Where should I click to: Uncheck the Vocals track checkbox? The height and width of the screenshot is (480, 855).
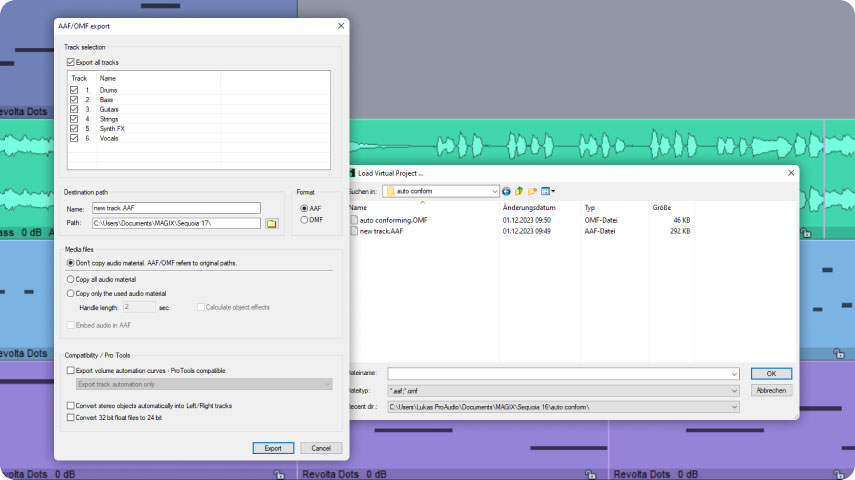[74, 139]
